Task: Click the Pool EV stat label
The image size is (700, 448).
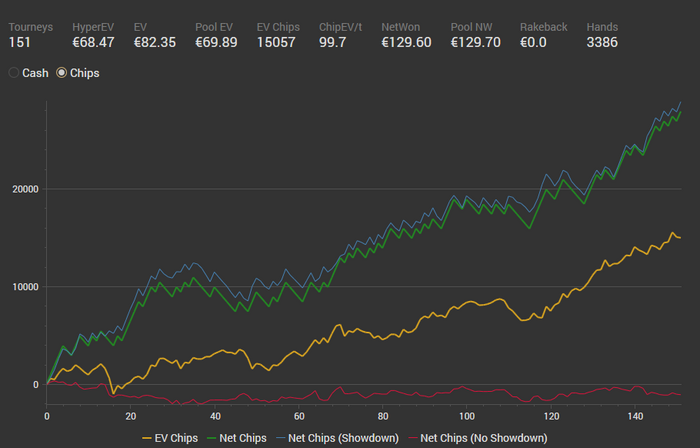Action: (214, 27)
